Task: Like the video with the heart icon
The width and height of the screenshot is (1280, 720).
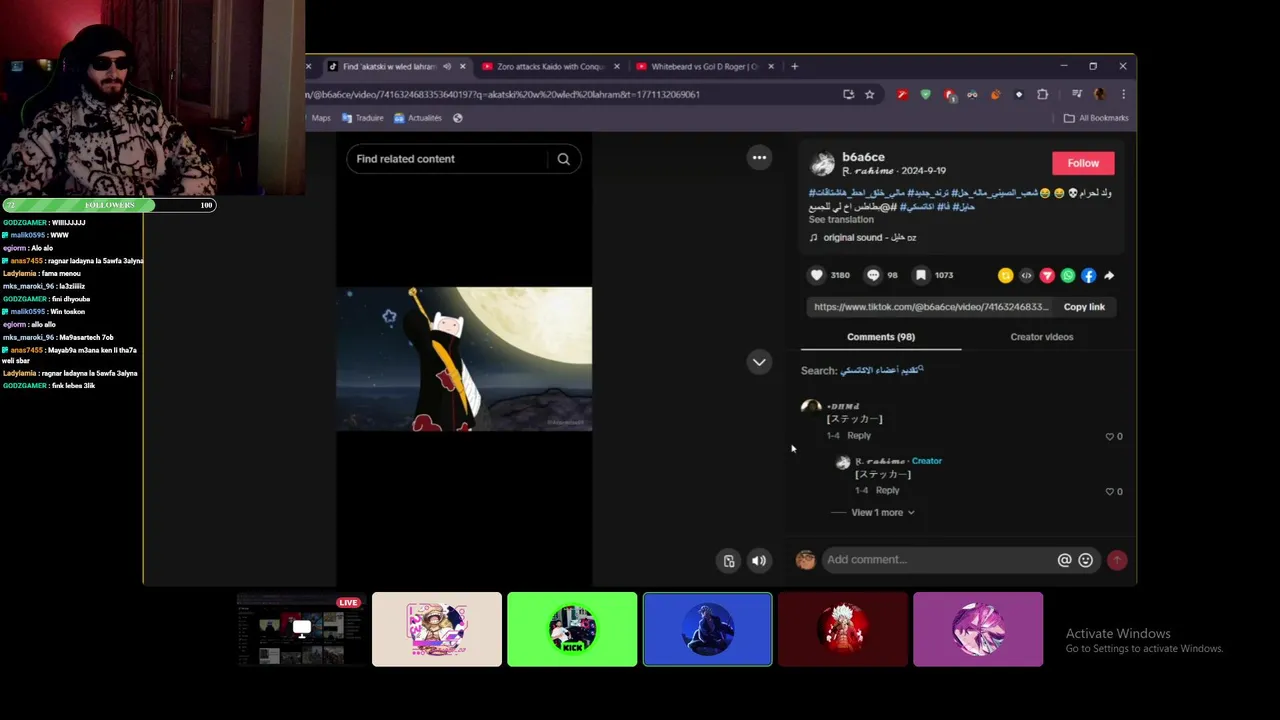Action: coord(816,275)
